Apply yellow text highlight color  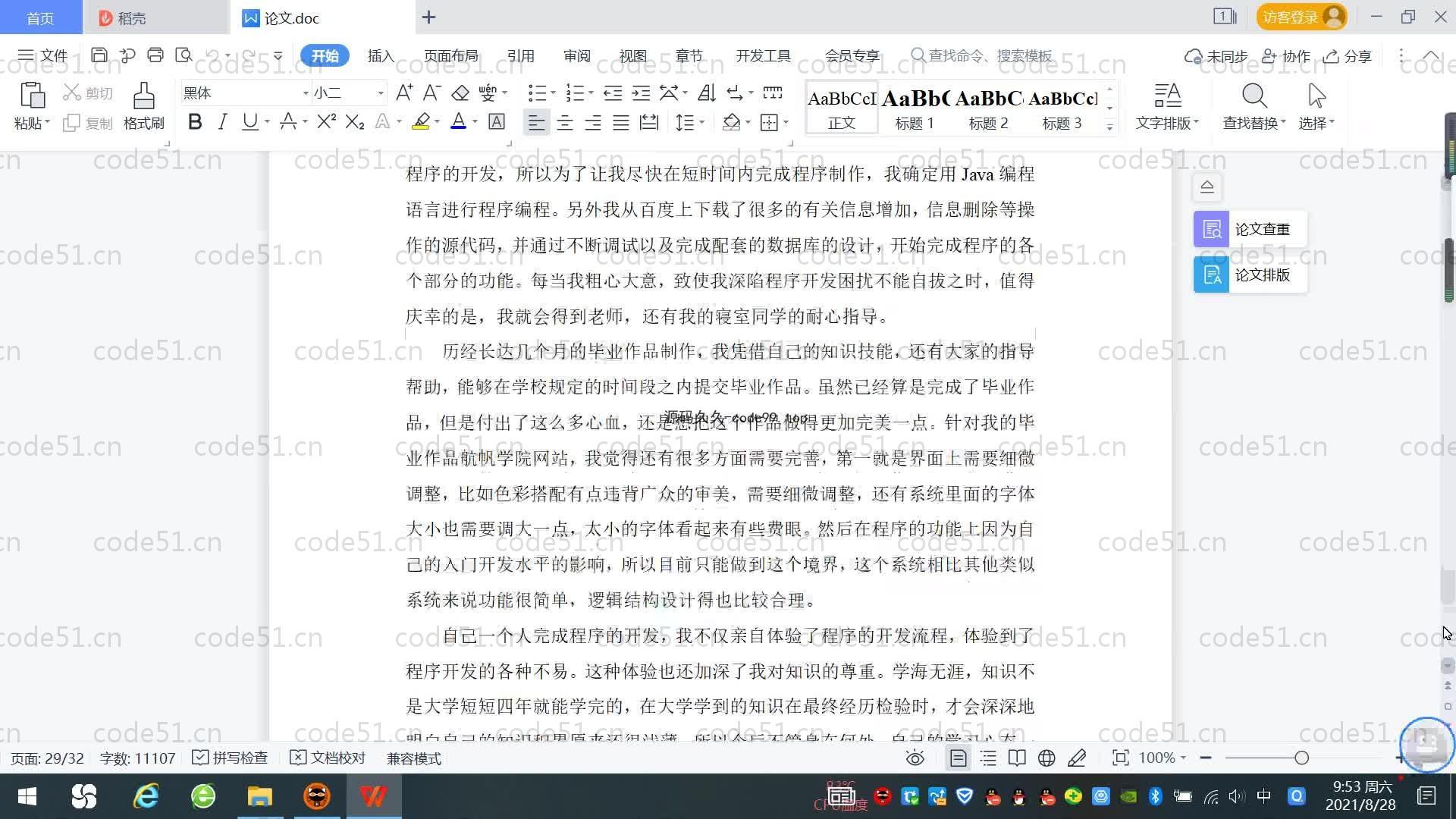click(x=421, y=122)
